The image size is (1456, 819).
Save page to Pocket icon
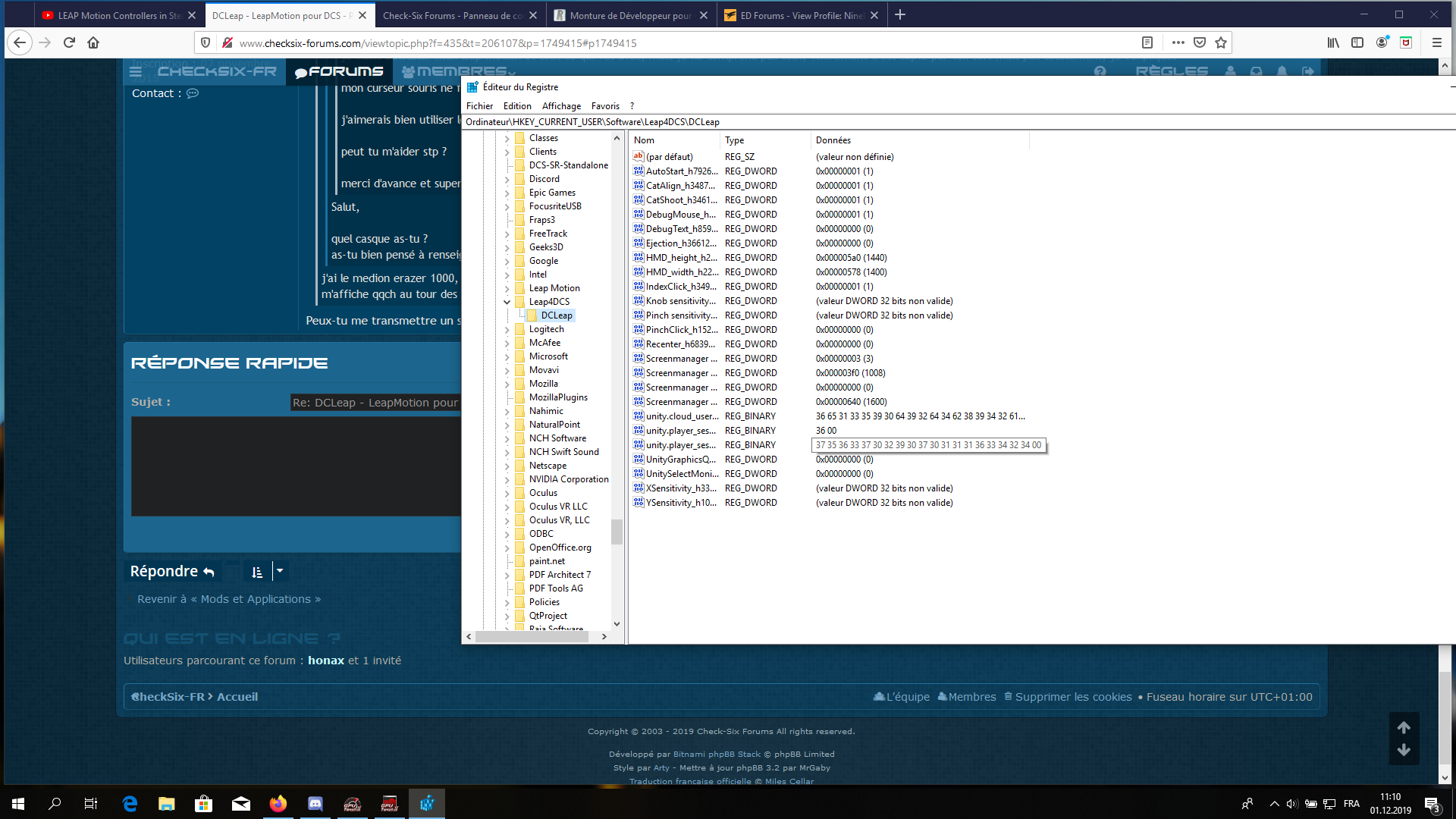1200,43
